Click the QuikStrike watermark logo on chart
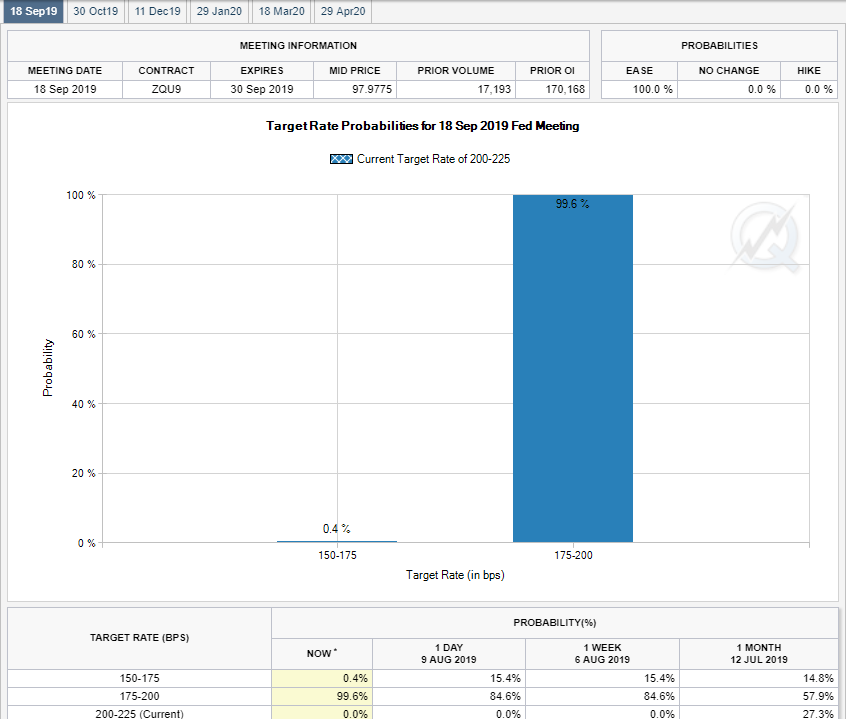The height and width of the screenshot is (719, 846). click(x=765, y=237)
